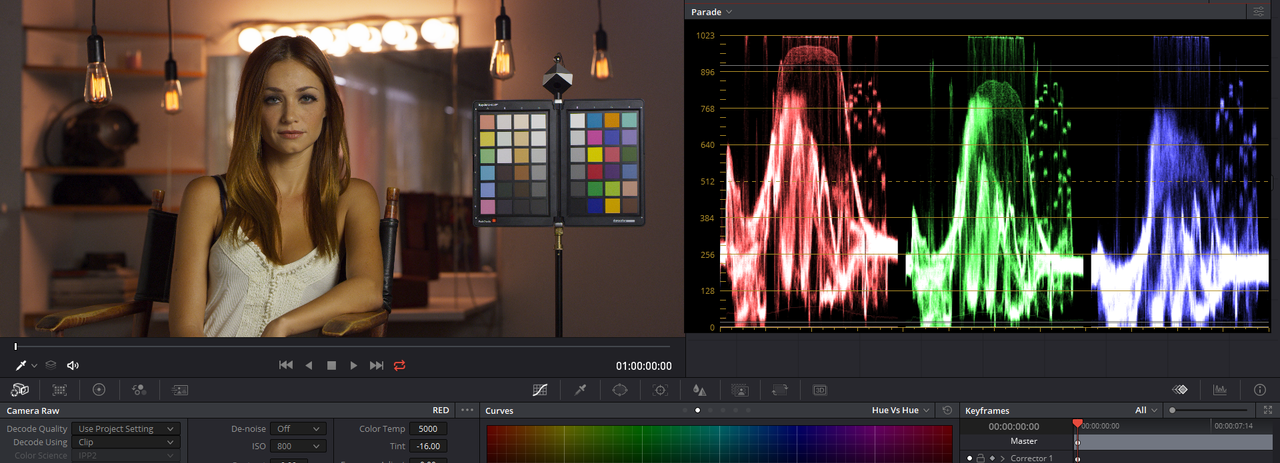Image resolution: width=1280 pixels, height=463 pixels.
Task: Open the Qualifier eyedropper palette
Action: [x=580, y=390]
